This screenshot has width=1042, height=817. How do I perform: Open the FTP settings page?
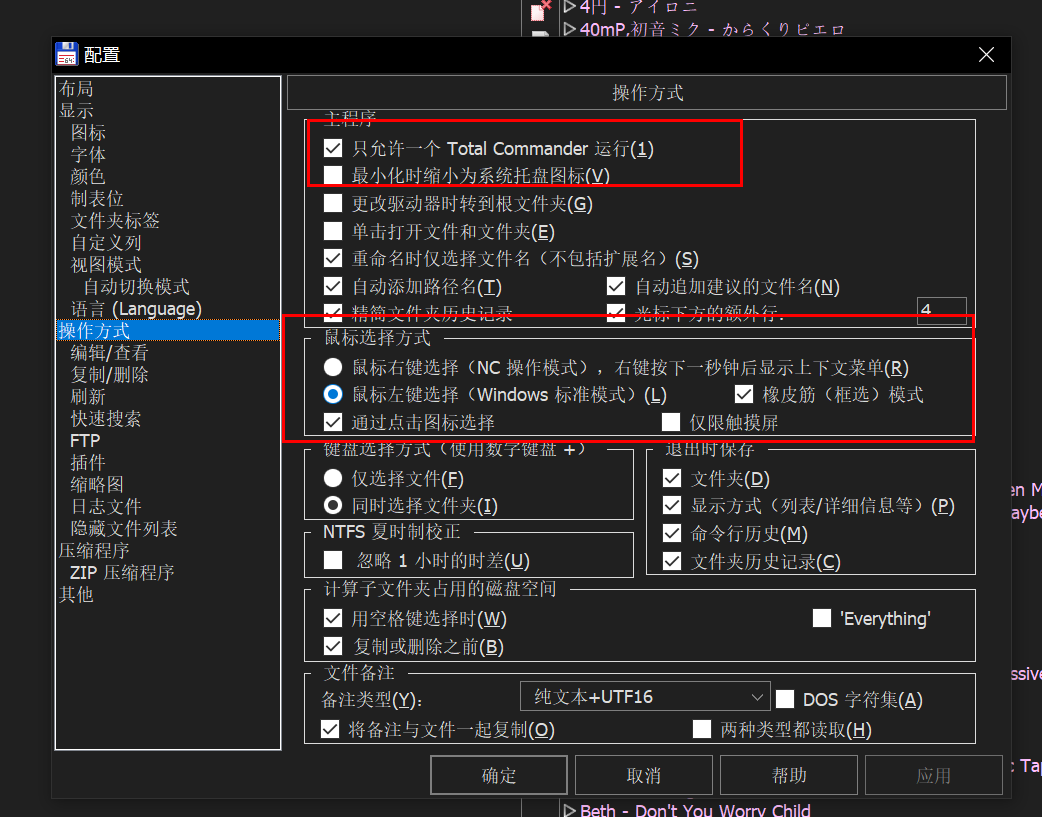point(85,440)
